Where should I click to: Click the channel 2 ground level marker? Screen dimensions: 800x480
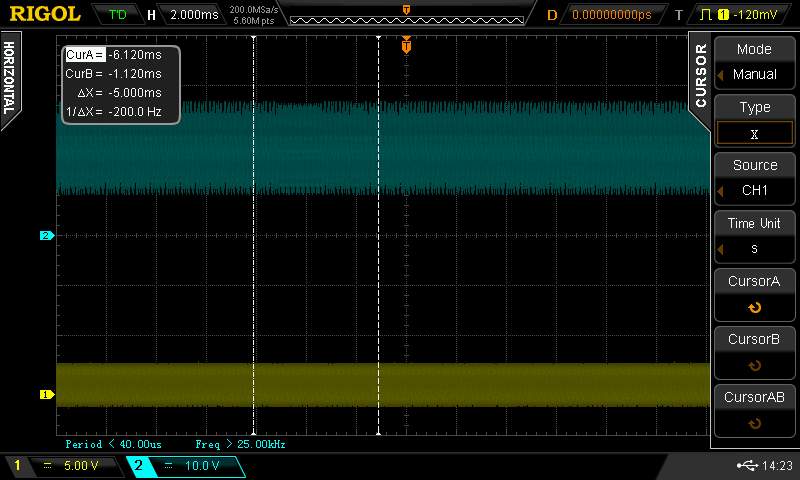(45, 236)
